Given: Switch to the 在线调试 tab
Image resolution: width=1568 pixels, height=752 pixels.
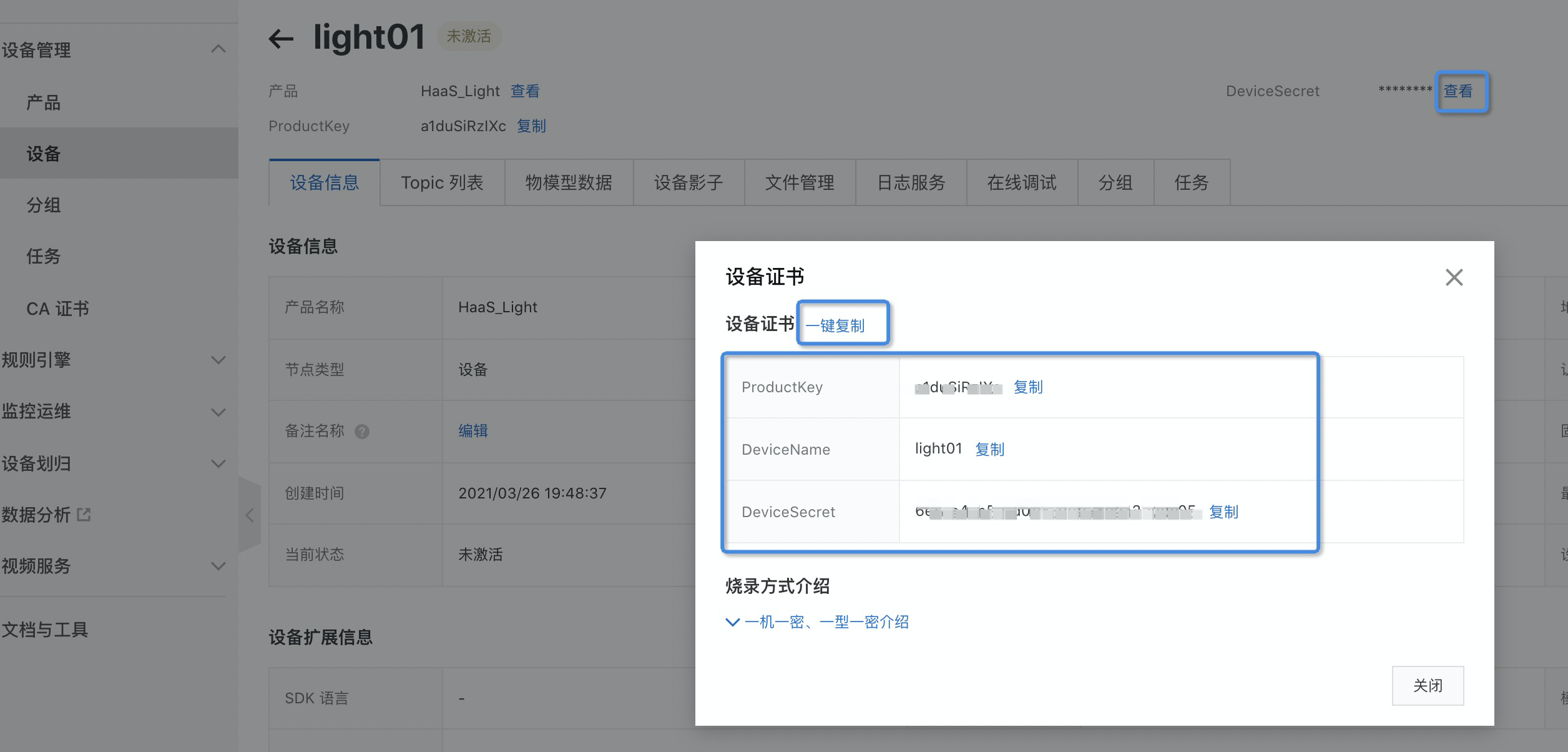Looking at the screenshot, I should coord(1022,182).
